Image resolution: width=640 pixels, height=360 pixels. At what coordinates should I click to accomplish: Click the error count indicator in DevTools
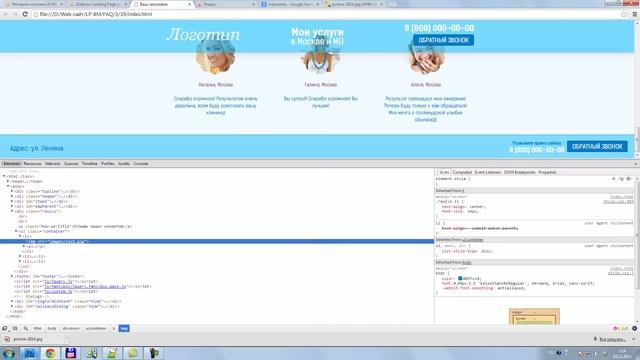click(x=617, y=329)
